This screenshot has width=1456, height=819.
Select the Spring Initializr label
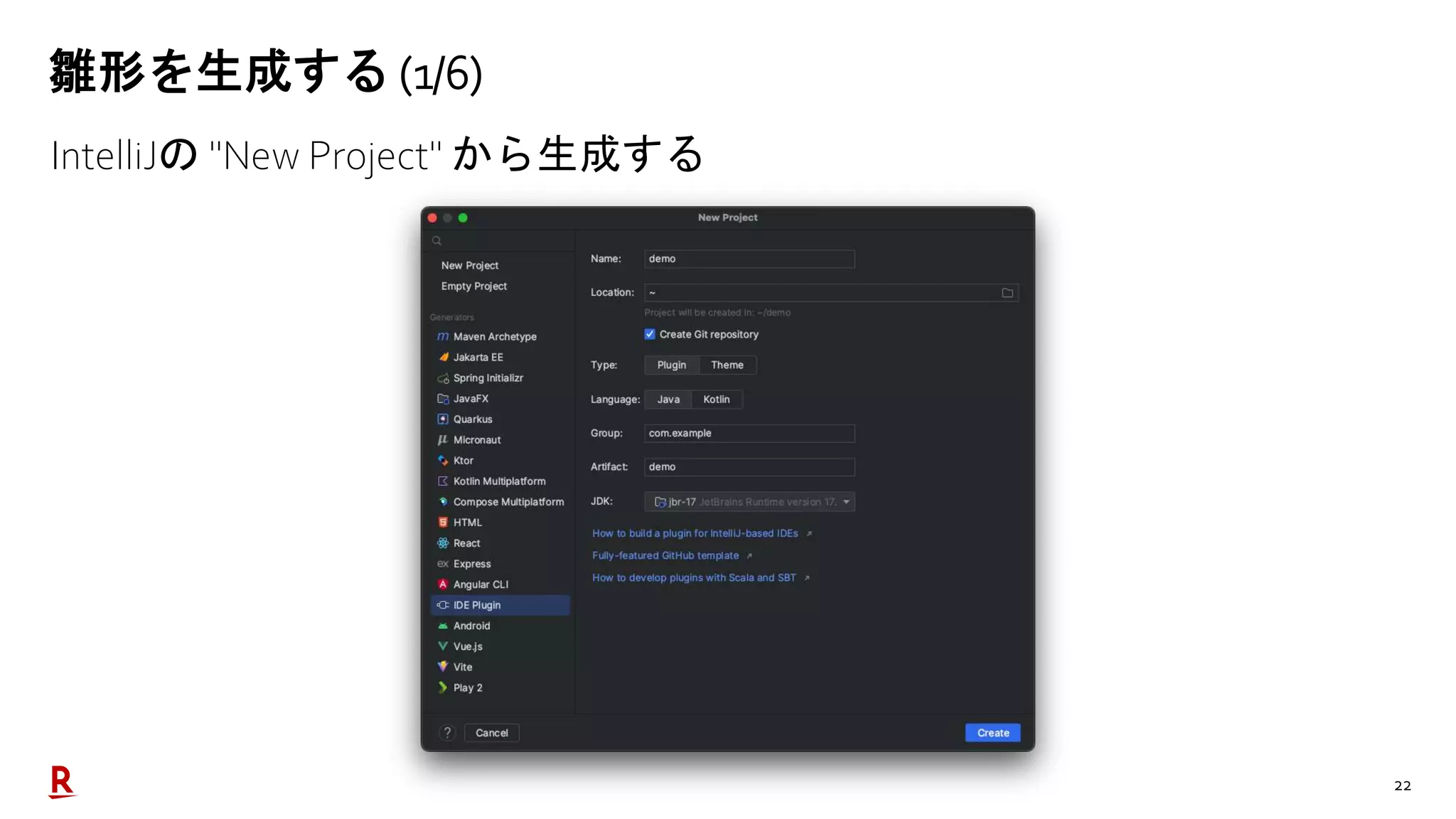click(x=488, y=378)
